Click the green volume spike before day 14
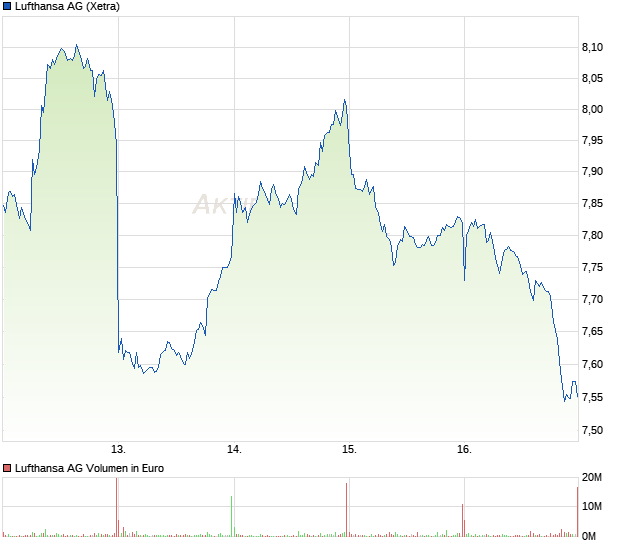This screenshot has width=620, height=546. click(231, 516)
